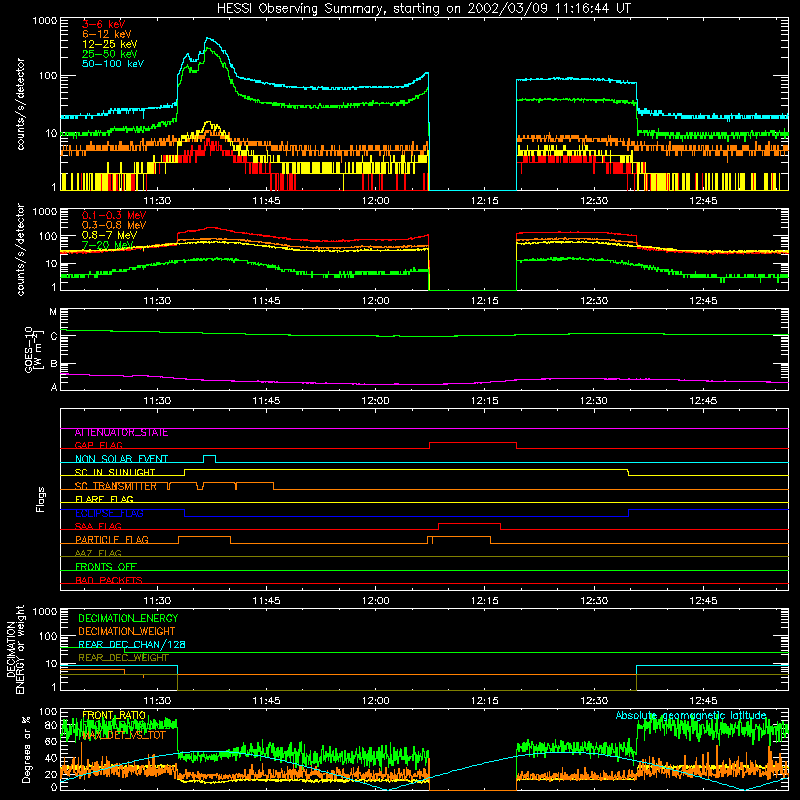Click 12:45 tick under the decimation panel
The width and height of the screenshot is (800, 800).
click(x=703, y=701)
